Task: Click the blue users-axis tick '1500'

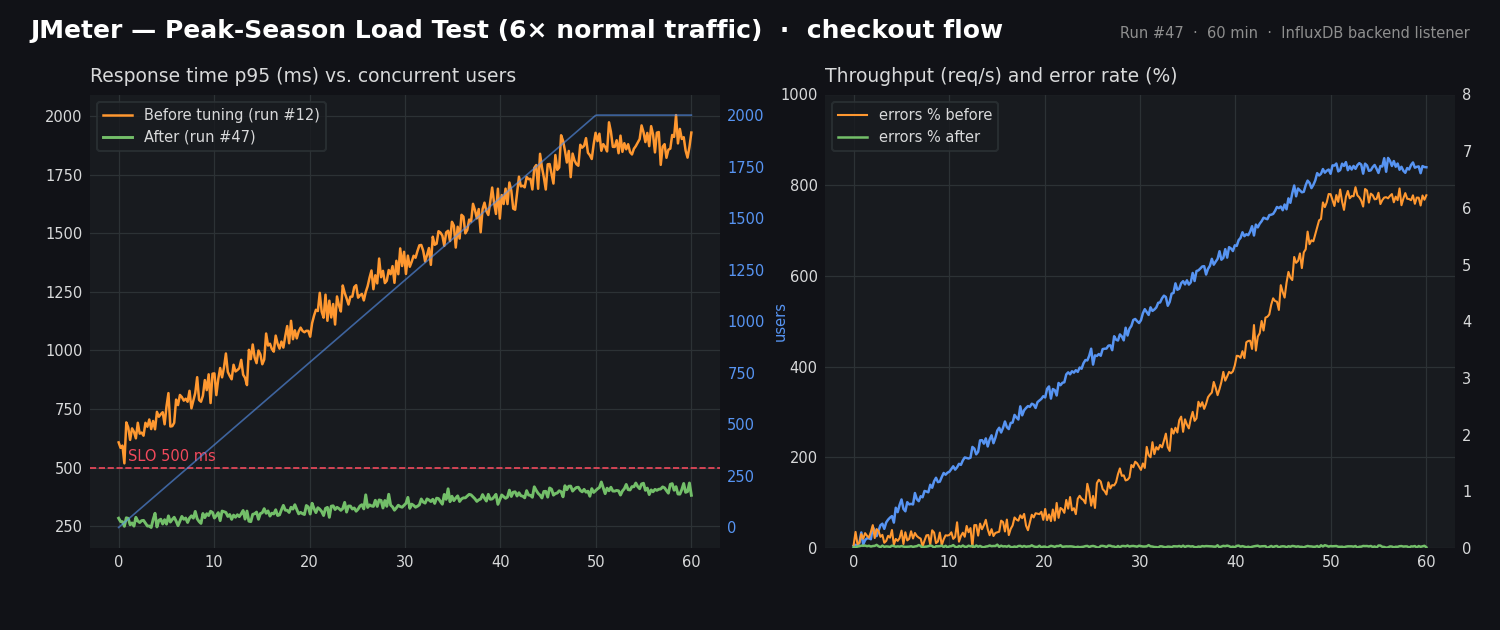Action: (x=745, y=218)
